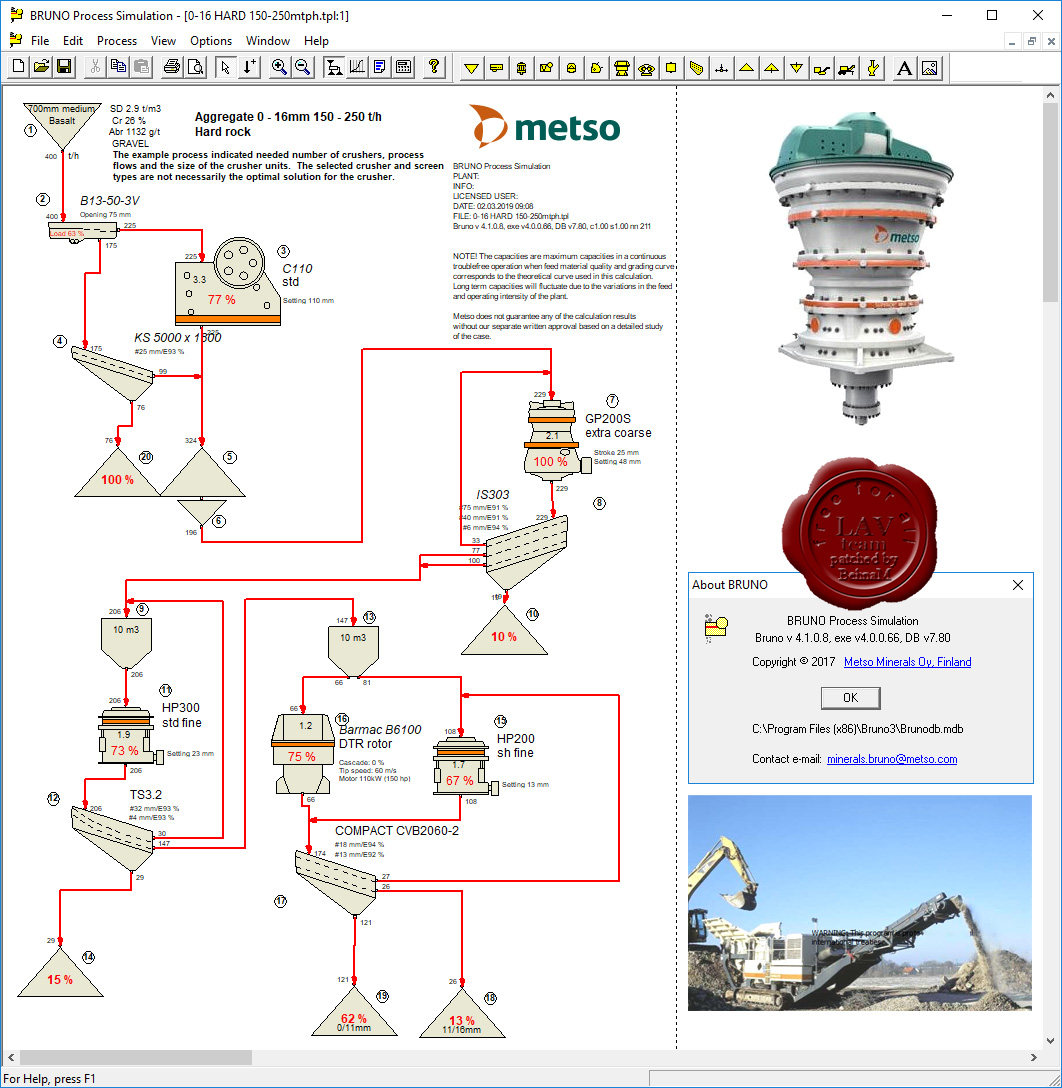Viewport: 1062px width, 1088px height.
Task: Insert a feeder using the yellow feeder icon
Action: point(496,68)
